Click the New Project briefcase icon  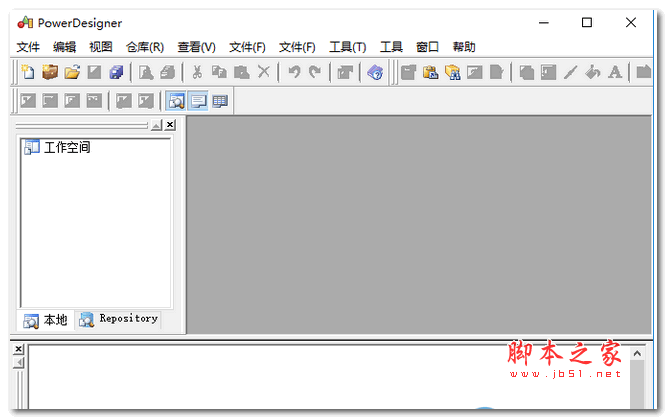point(50,72)
